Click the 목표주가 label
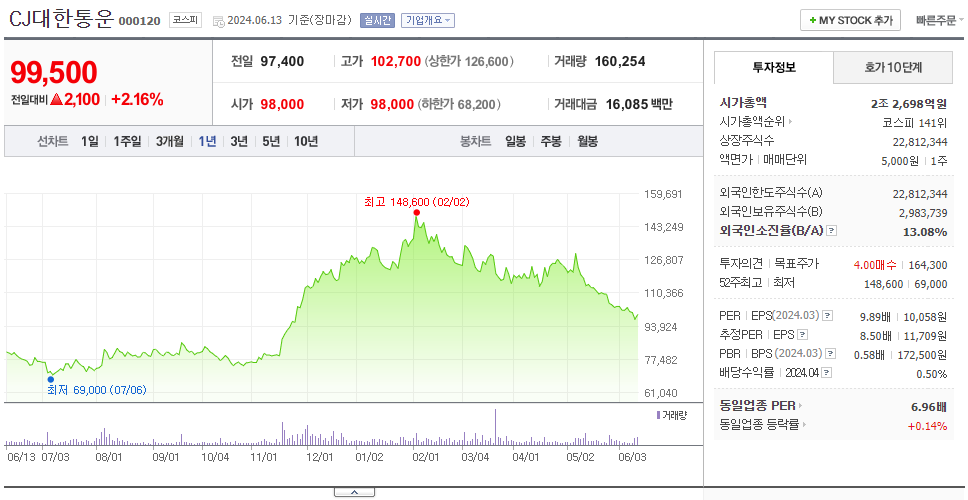 [797, 264]
